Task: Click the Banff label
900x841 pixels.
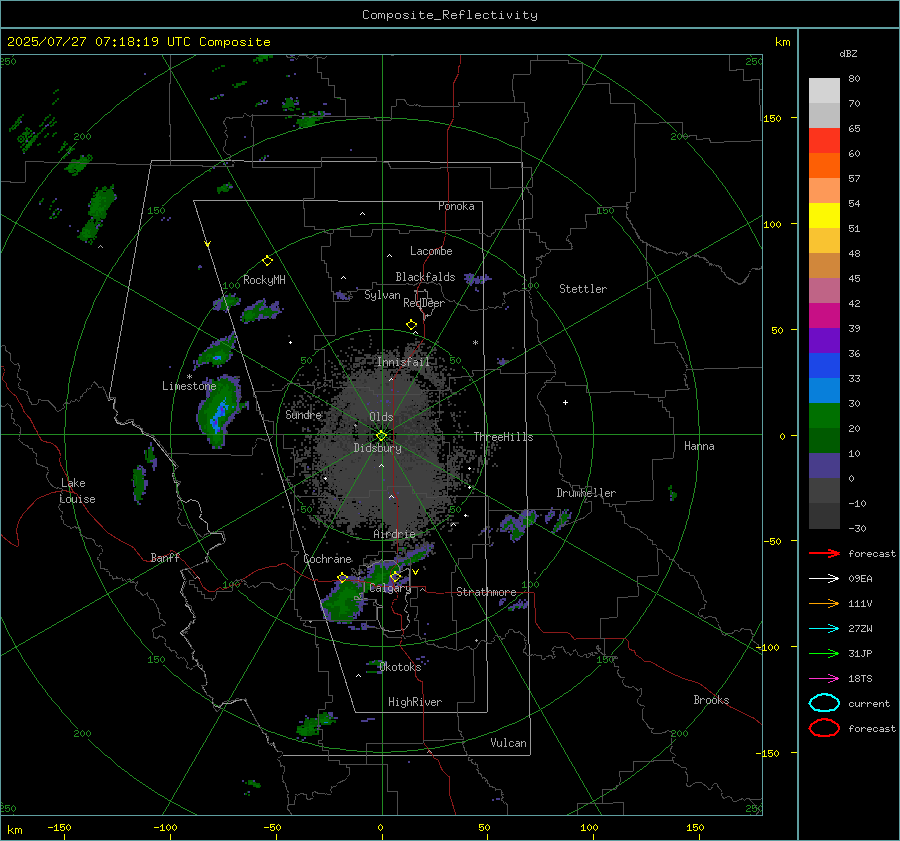Action: click(x=165, y=558)
